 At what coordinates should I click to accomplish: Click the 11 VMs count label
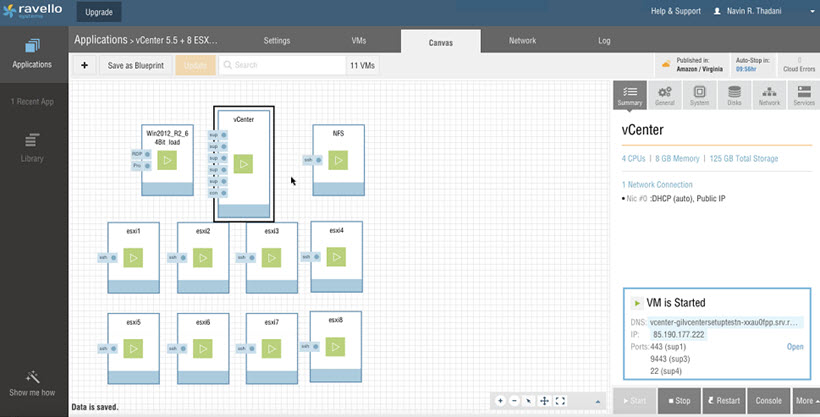[362, 65]
